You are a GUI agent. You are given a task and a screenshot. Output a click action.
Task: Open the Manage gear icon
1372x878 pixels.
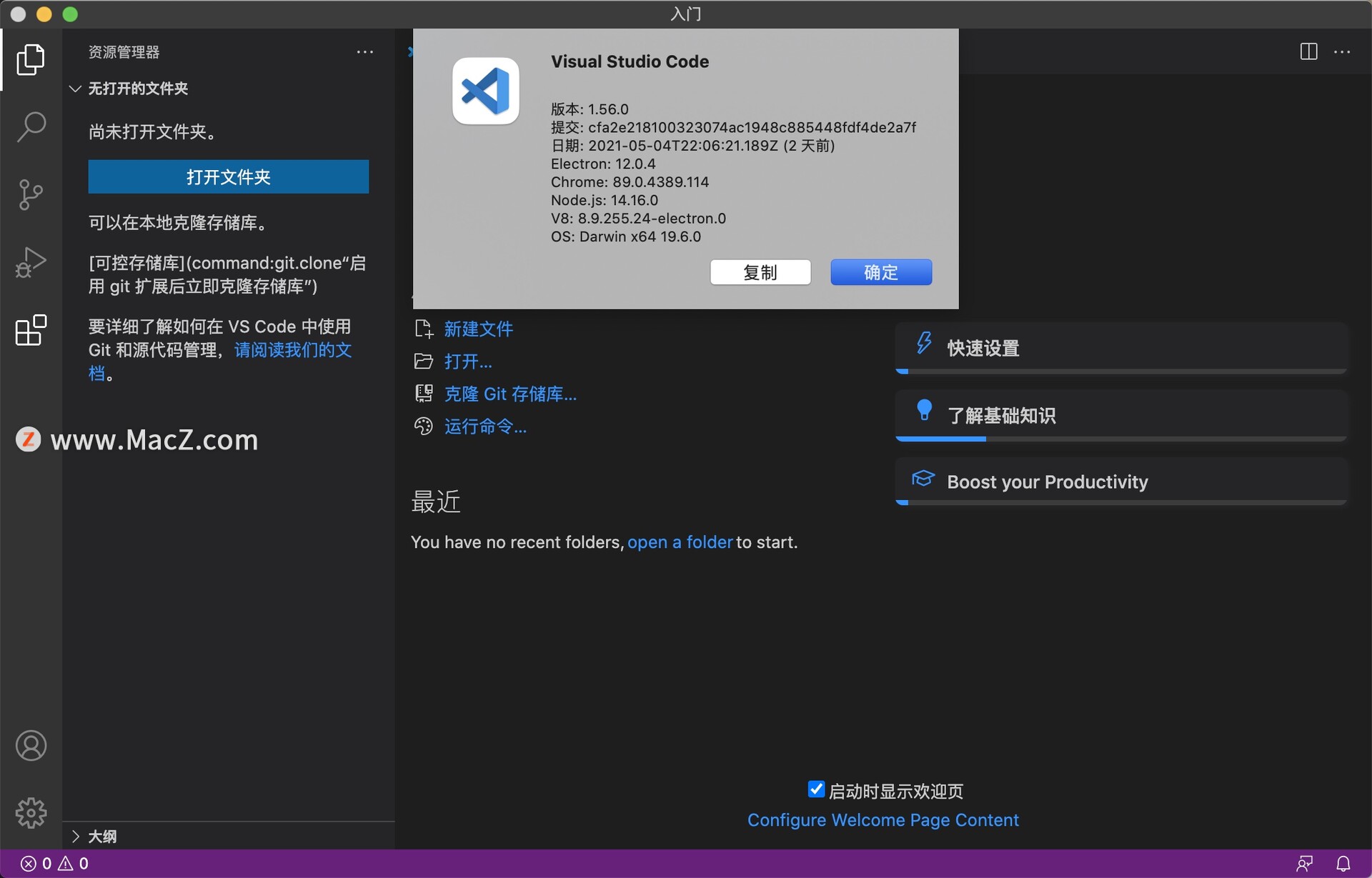pyautogui.click(x=31, y=813)
